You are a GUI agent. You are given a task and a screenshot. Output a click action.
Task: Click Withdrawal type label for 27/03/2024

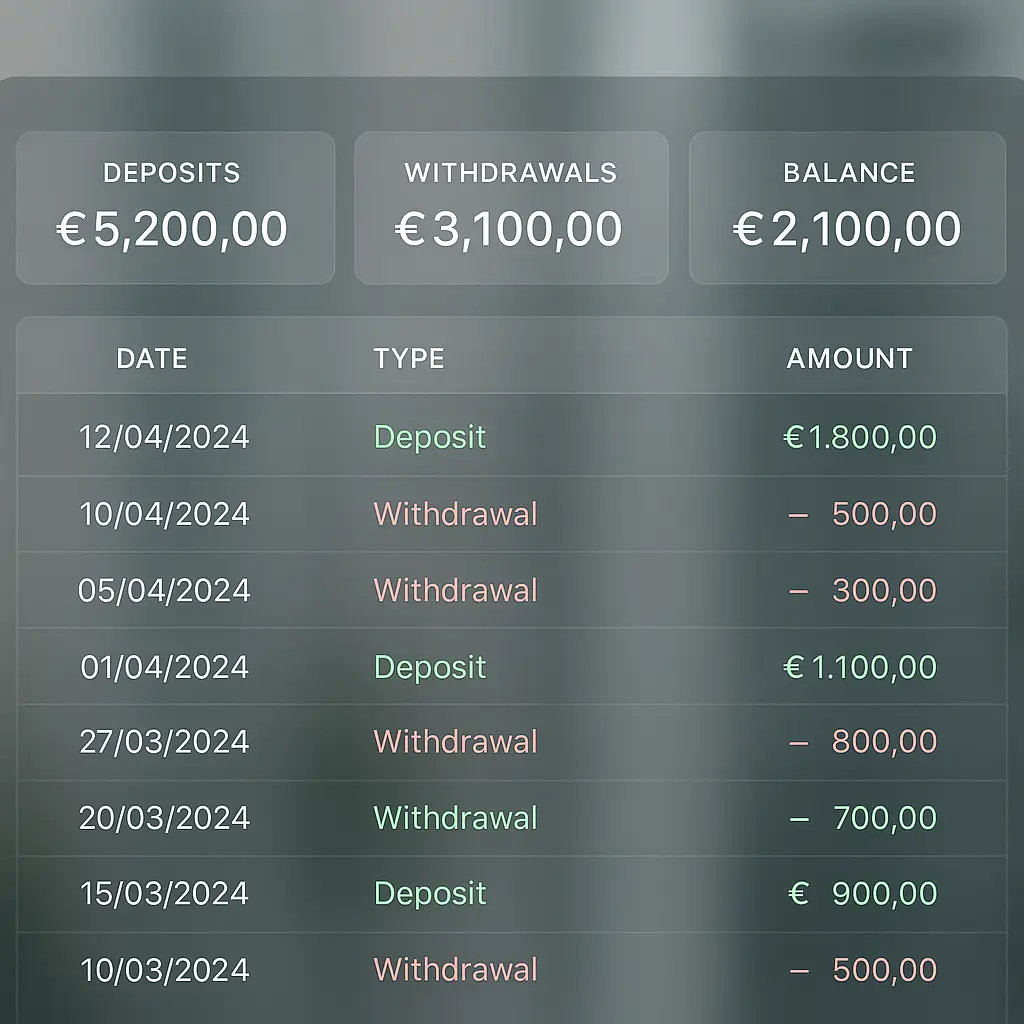tap(455, 742)
